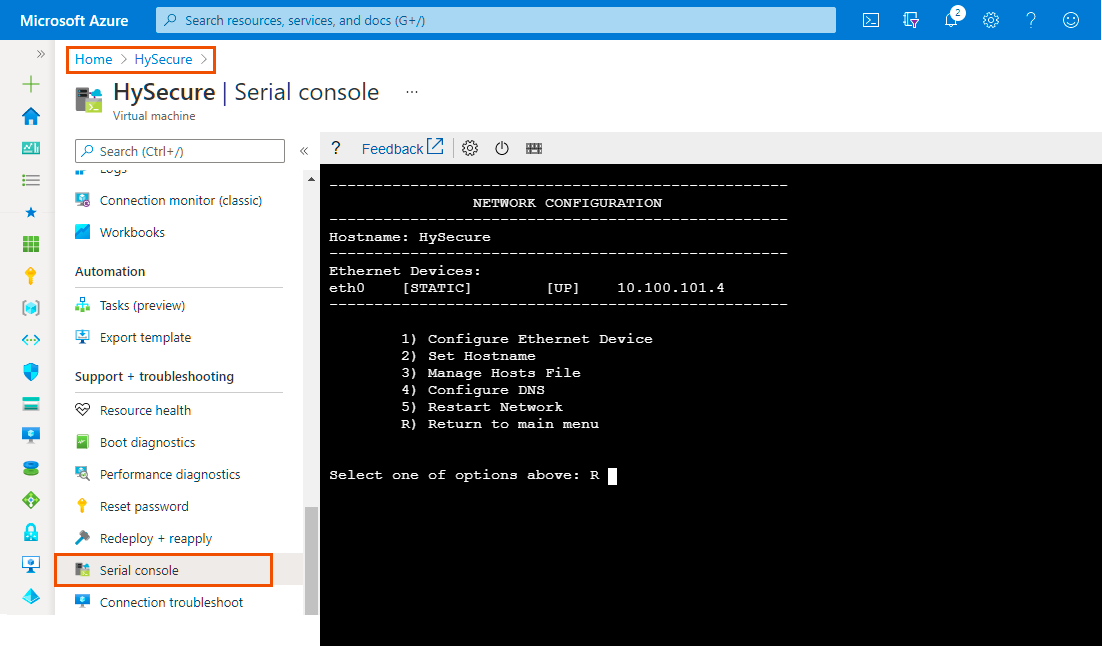This screenshot has width=1102, height=646.
Task: Click the 'Support + troubleshooting' section heading
Action: click(x=155, y=377)
